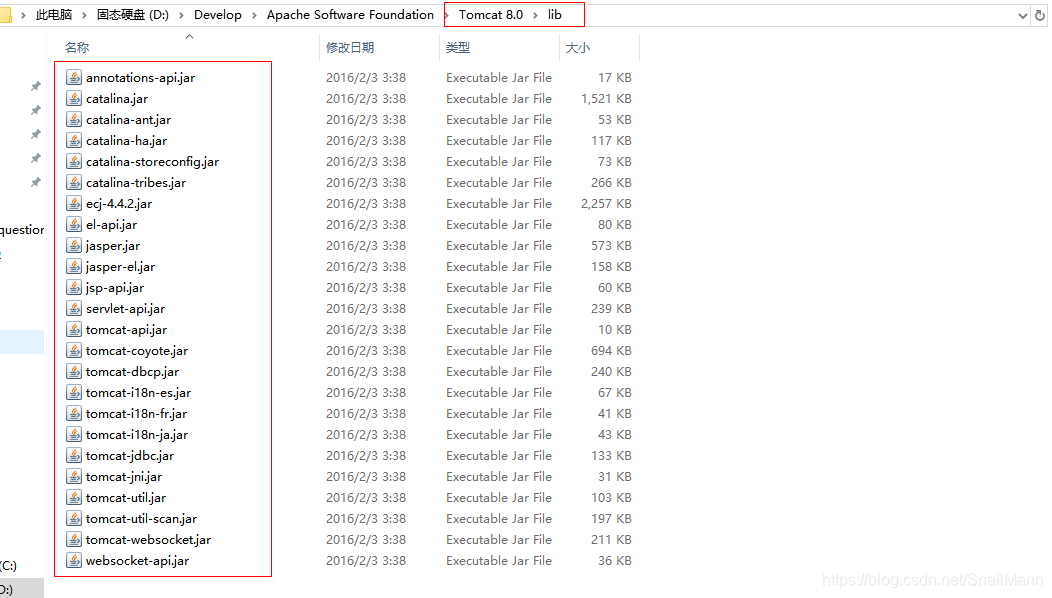Click the websocket-api.jar file icon
Image resolution: width=1052 pixels, height=598 pixels.
point(74,560)
